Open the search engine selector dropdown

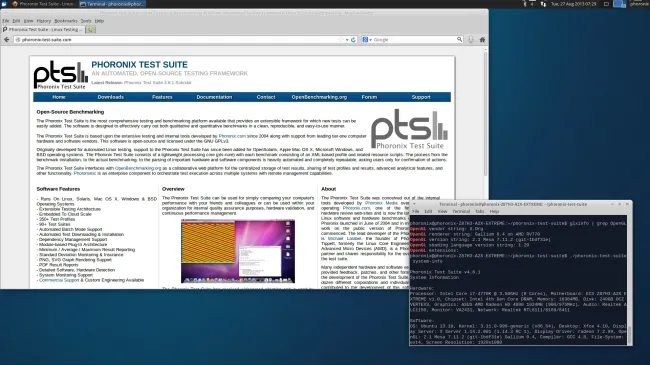(x=367, y=40)
